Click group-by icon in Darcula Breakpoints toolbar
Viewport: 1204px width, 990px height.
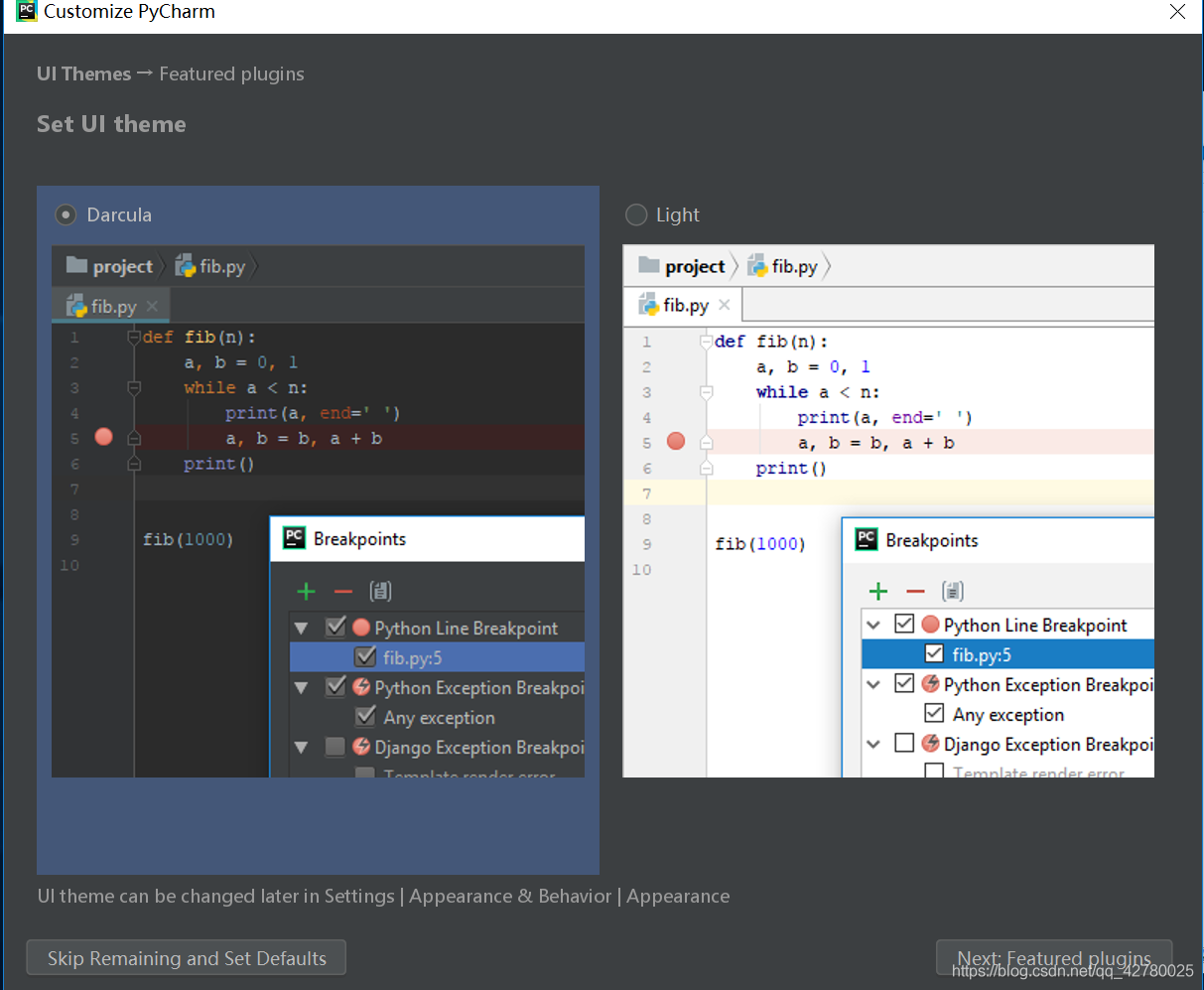click(x=380, y=592)
